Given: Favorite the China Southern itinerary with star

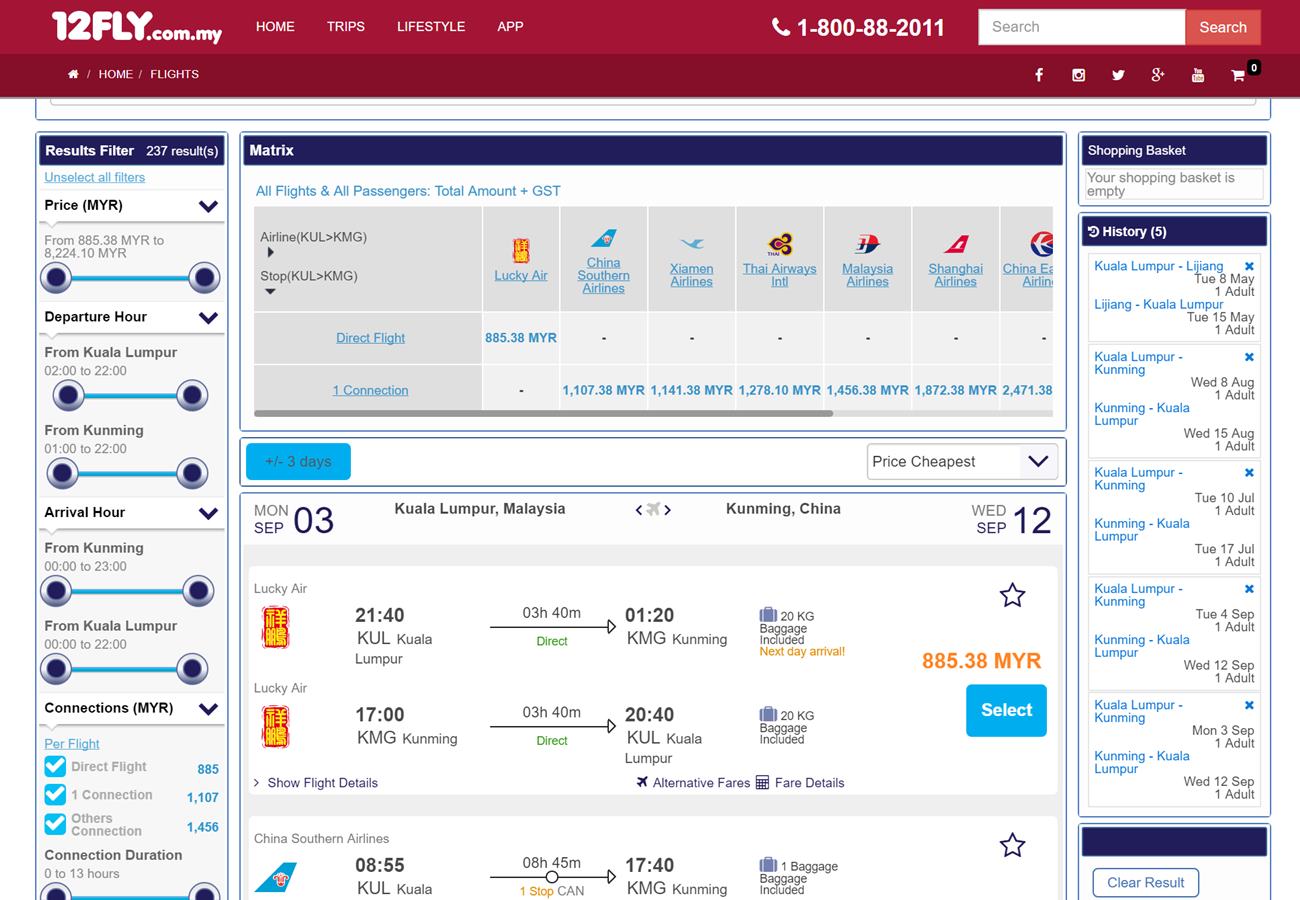Looking at the screenshot, I should coord(1012,845).
